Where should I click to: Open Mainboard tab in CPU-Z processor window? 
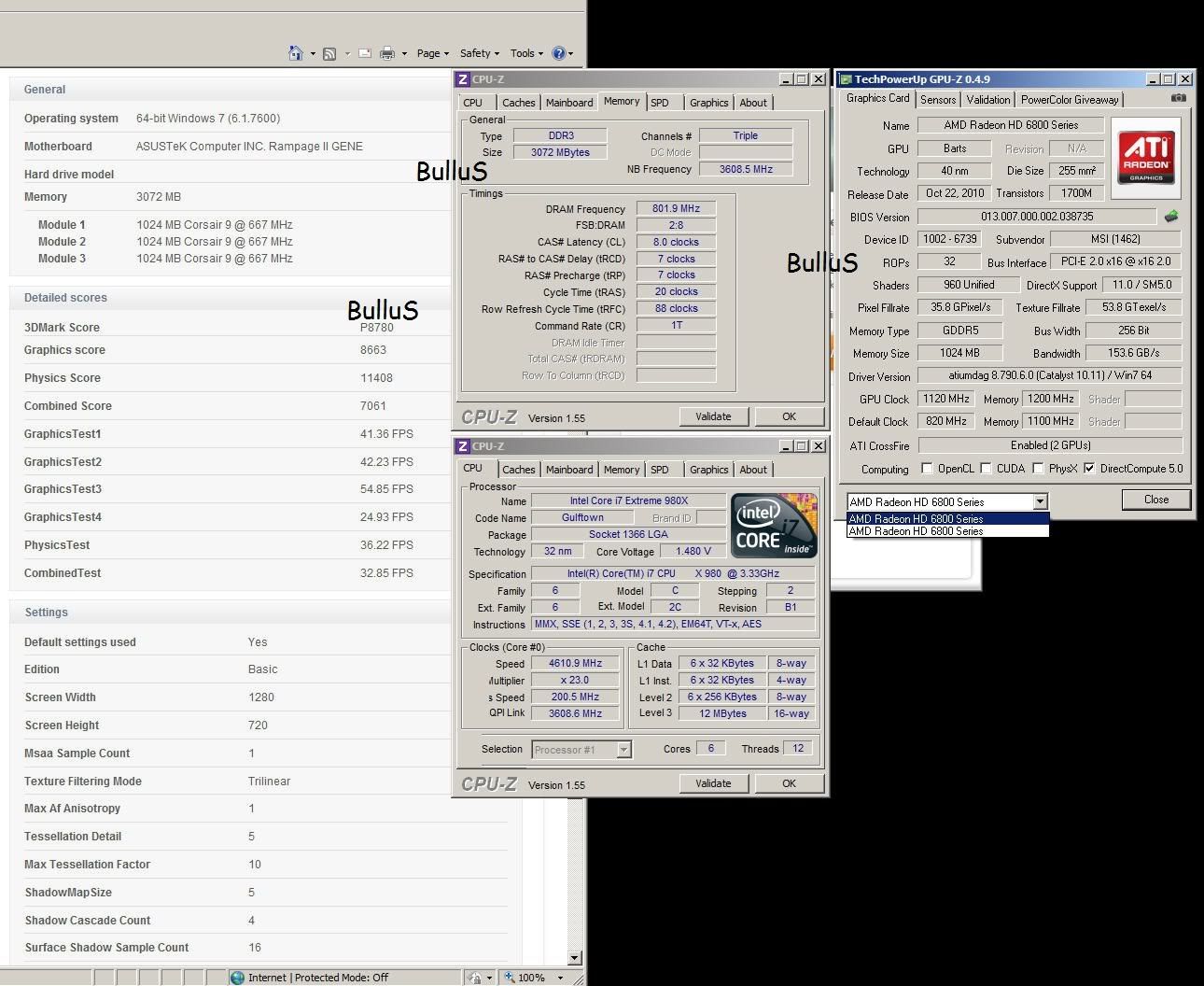pos(569,470)
